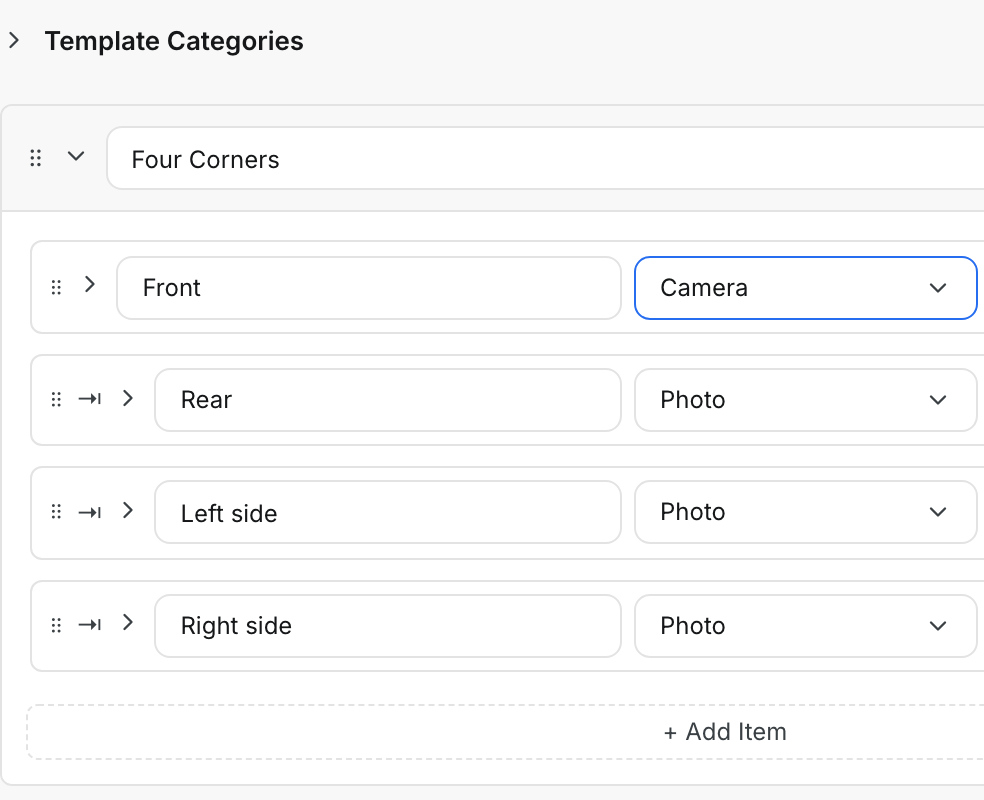984x800 pixels.
Task: Indent the Right side item
Action: tap(90, 625)
